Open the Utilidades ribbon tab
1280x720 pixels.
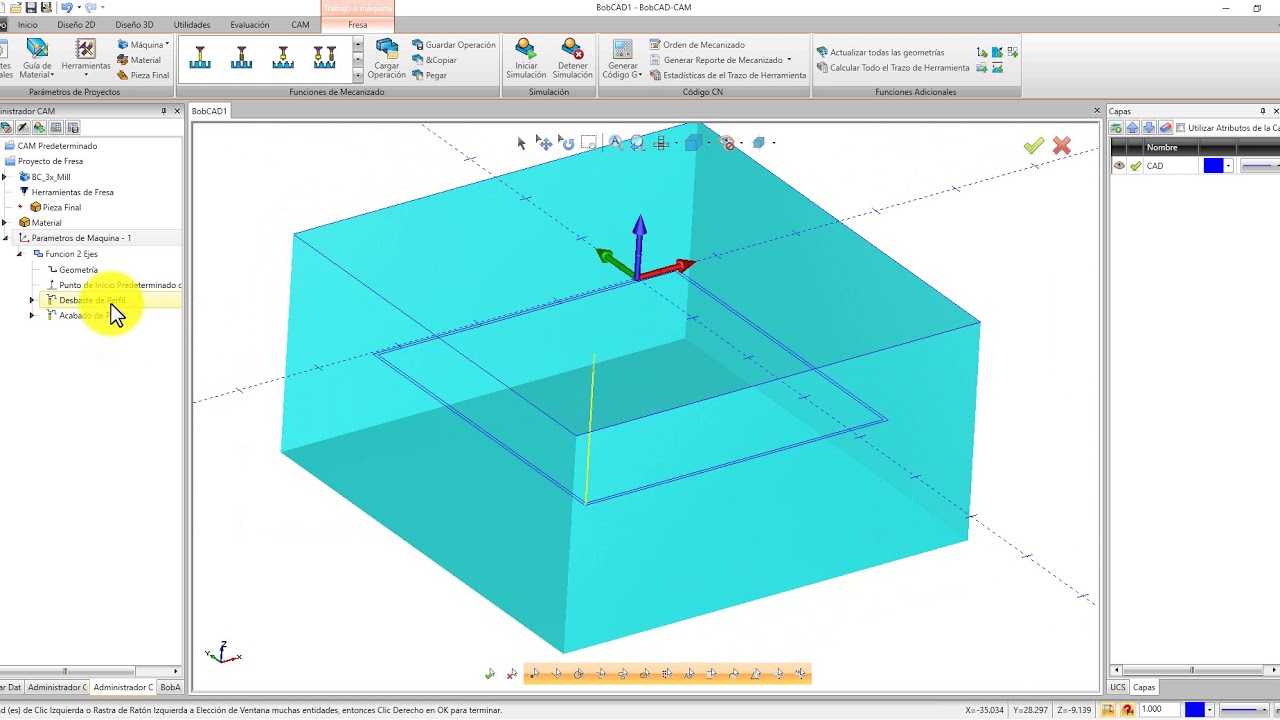click(192, 24)
